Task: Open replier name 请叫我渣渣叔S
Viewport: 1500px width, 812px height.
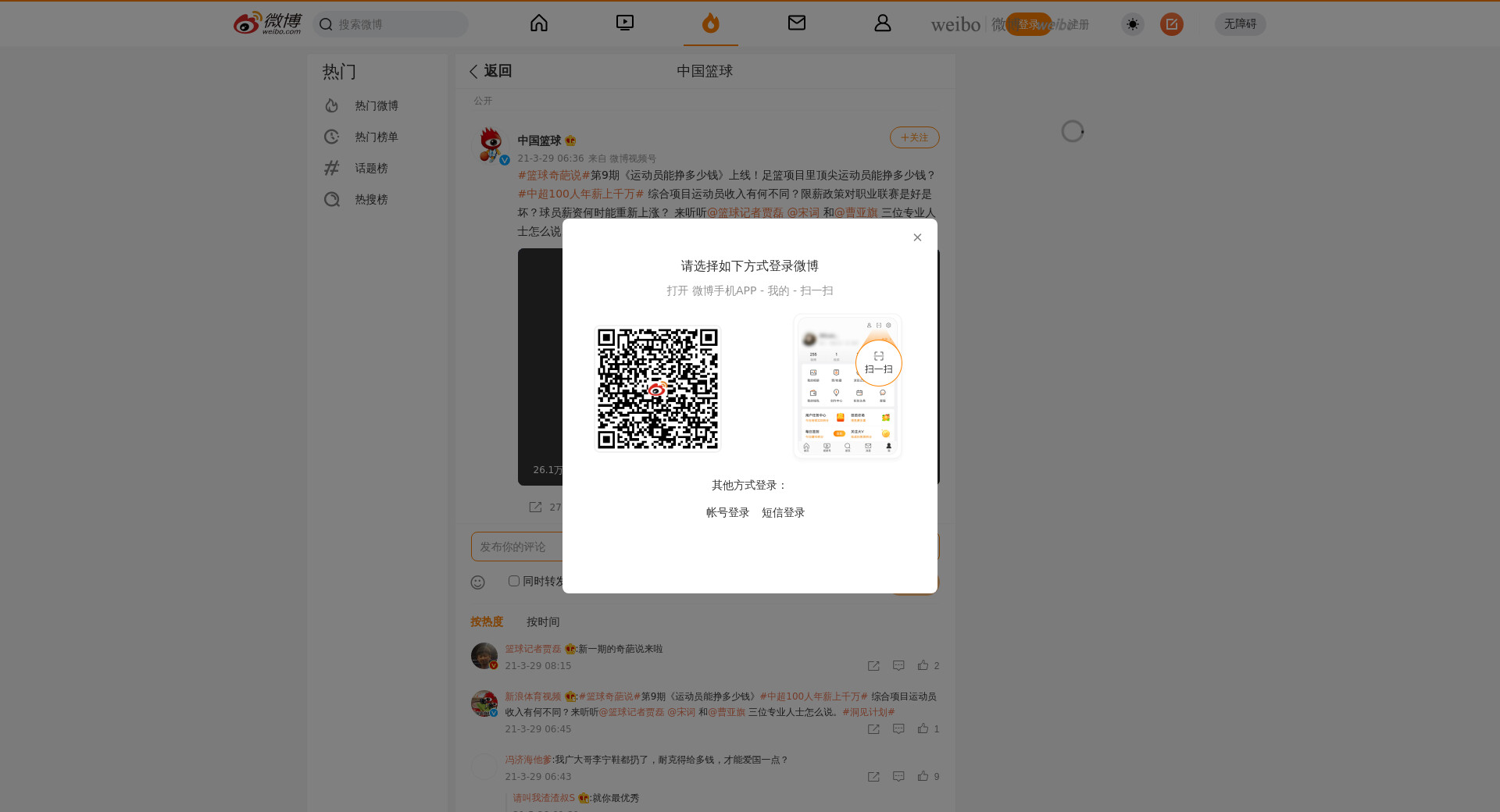Action: pos(544,798)
